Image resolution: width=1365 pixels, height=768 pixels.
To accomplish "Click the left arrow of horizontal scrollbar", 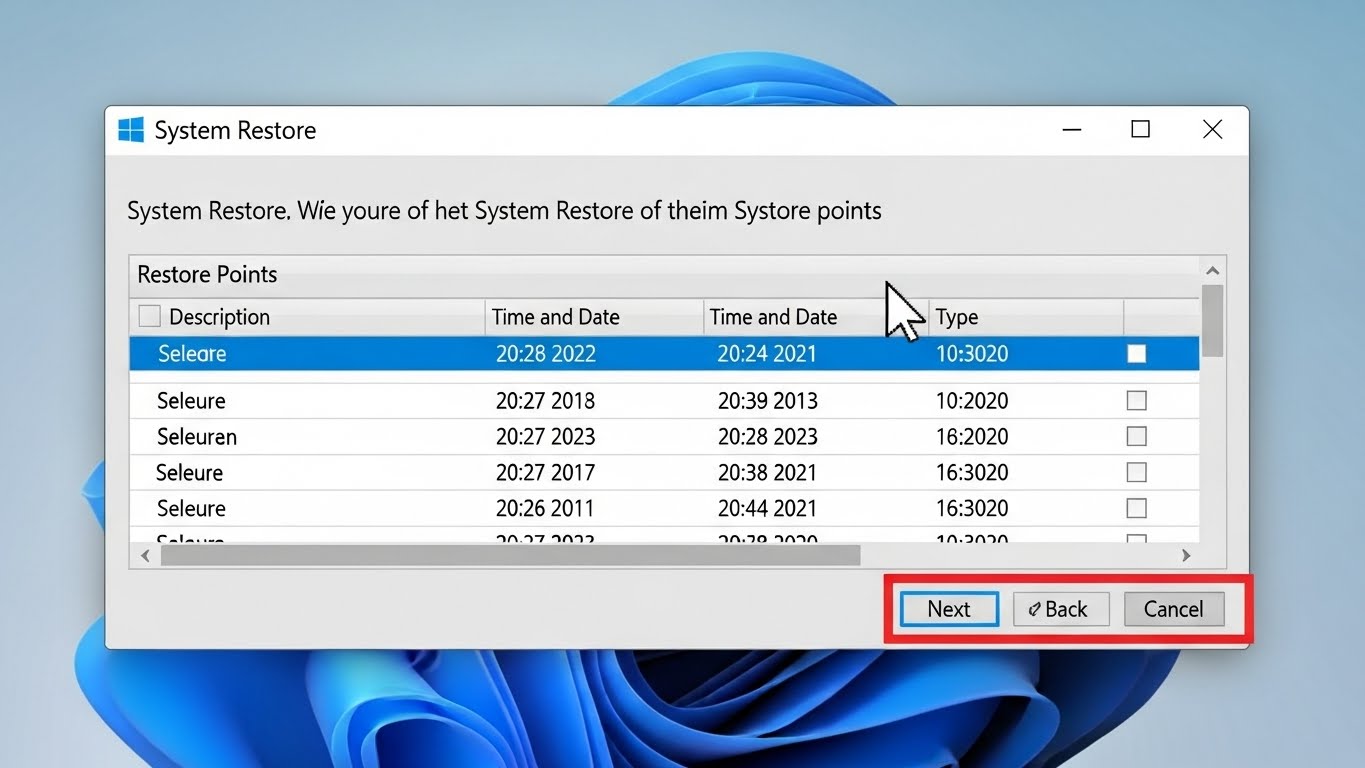I will [x=145, y=555].
